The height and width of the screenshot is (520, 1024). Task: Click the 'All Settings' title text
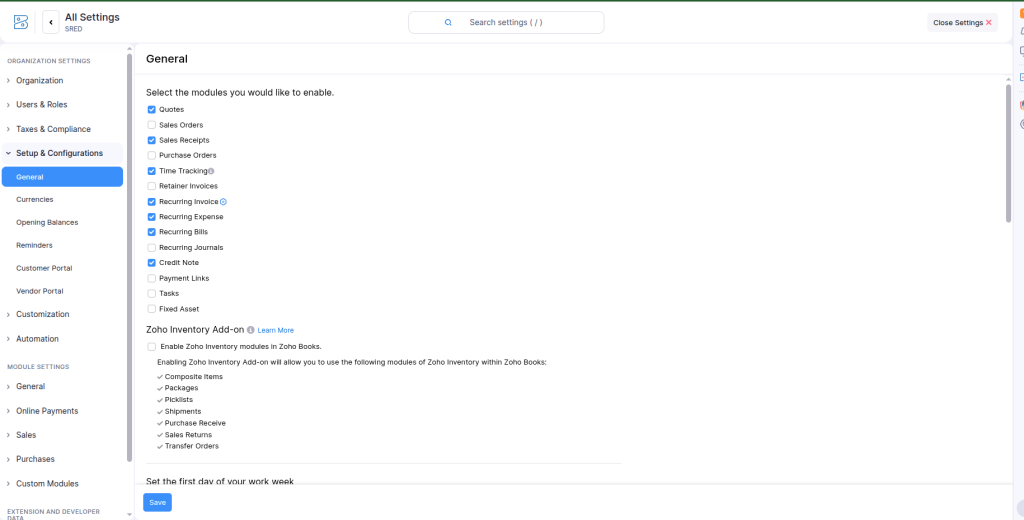click(x=92, y=18)
